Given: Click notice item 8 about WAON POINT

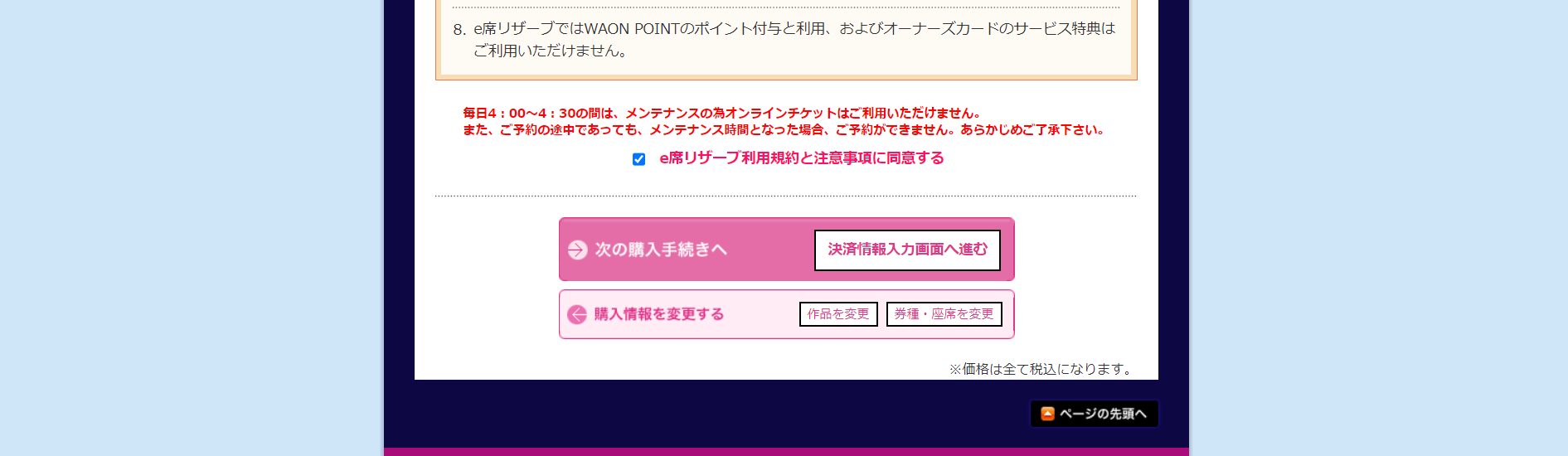Looking at the screenshot, I should pyautogui.click(x=785, y=39).
